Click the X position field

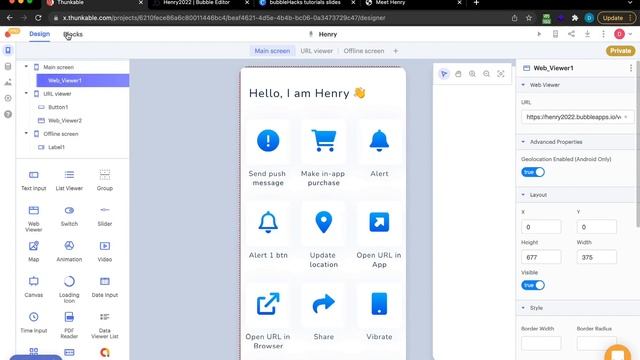[x=541, y=227]
